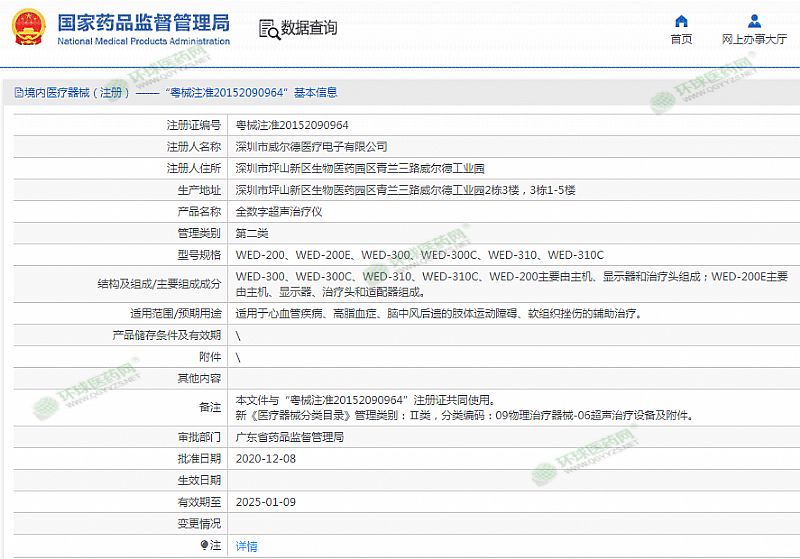The width and height of the screenshot is (800, 559).
Task: Click the model spec row WED-200 list
Action: click(x=419, y=255)
